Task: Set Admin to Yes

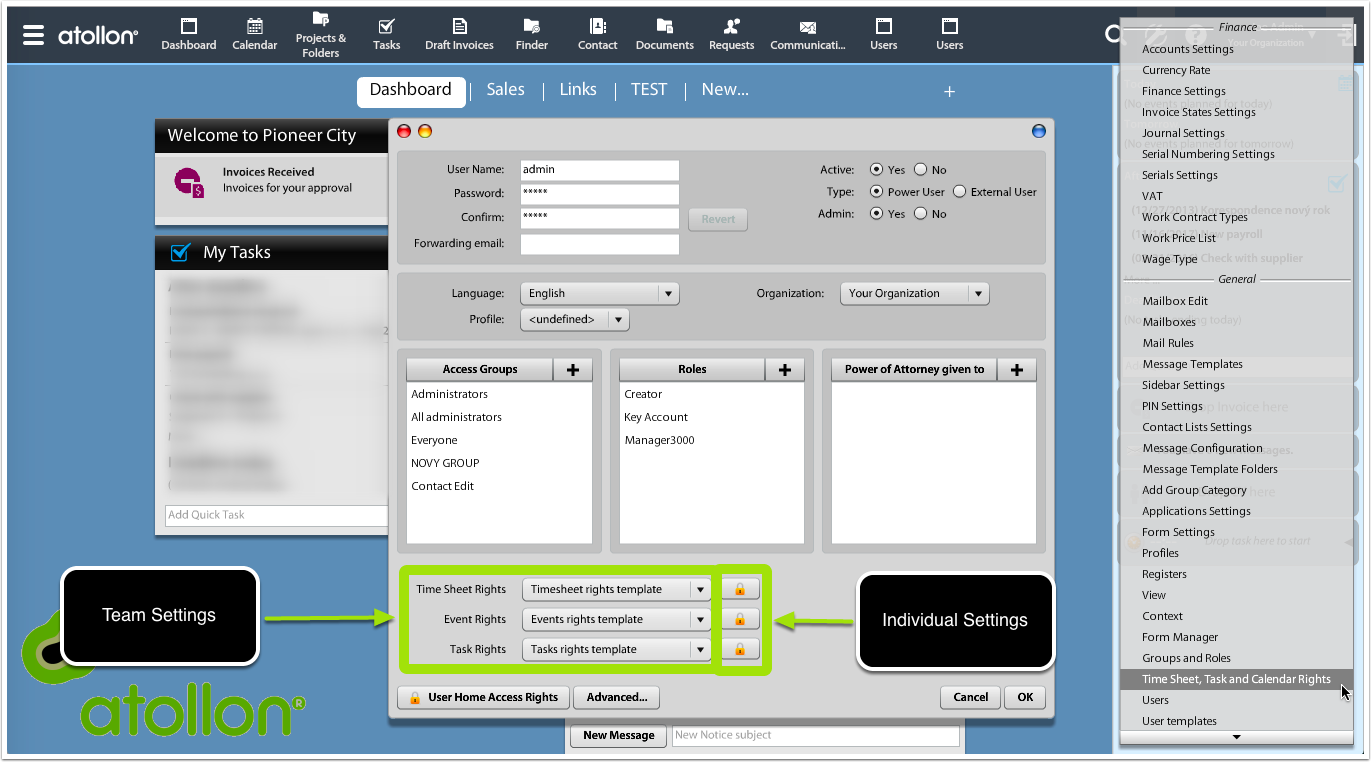Action: [x=877, y=214]
